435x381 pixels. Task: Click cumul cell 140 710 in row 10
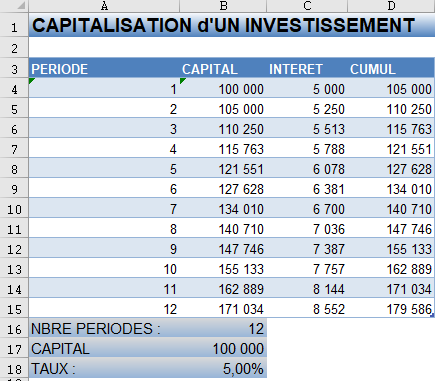[x=391, y=209]
